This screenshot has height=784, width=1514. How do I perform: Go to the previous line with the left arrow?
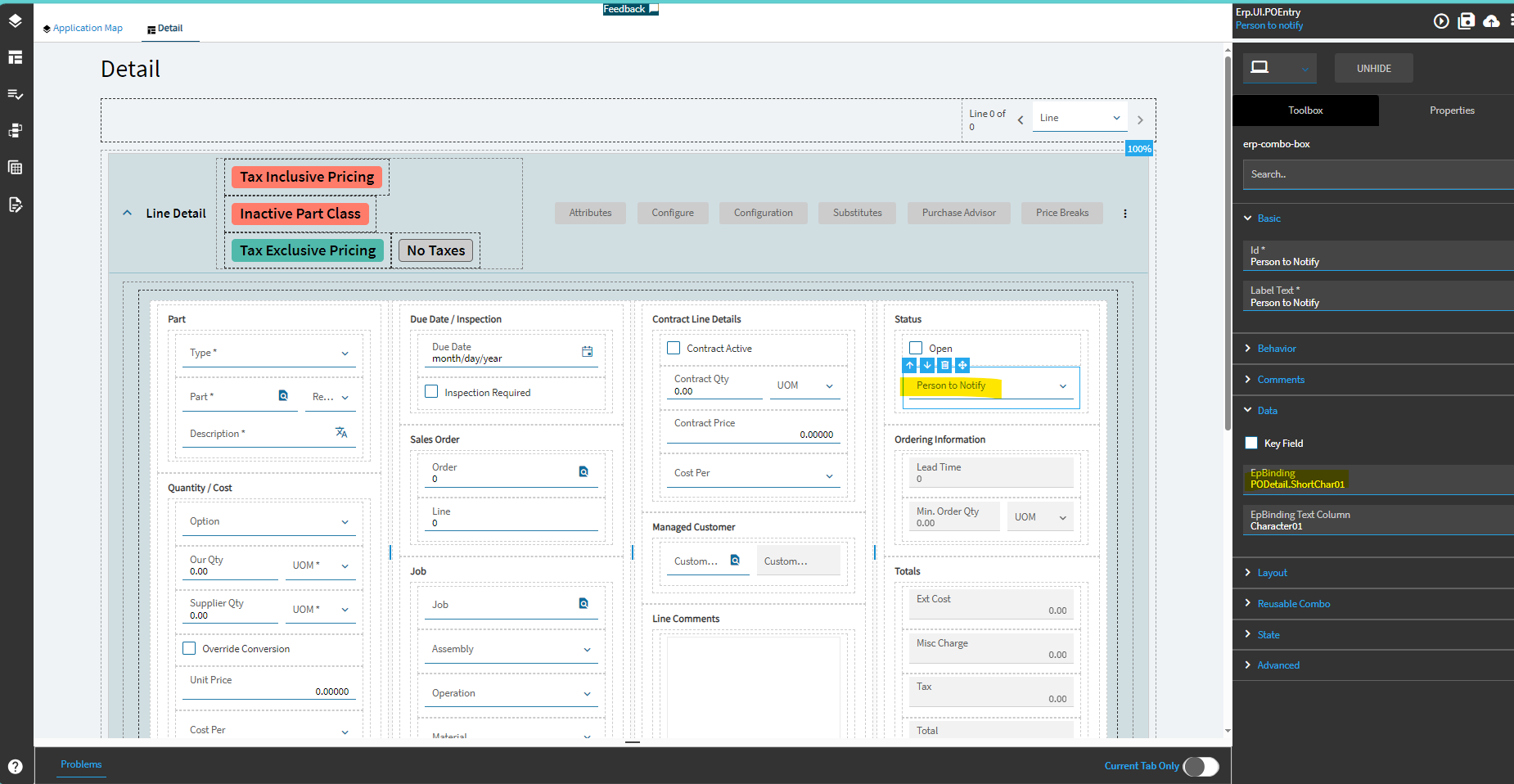point(1021,120)
